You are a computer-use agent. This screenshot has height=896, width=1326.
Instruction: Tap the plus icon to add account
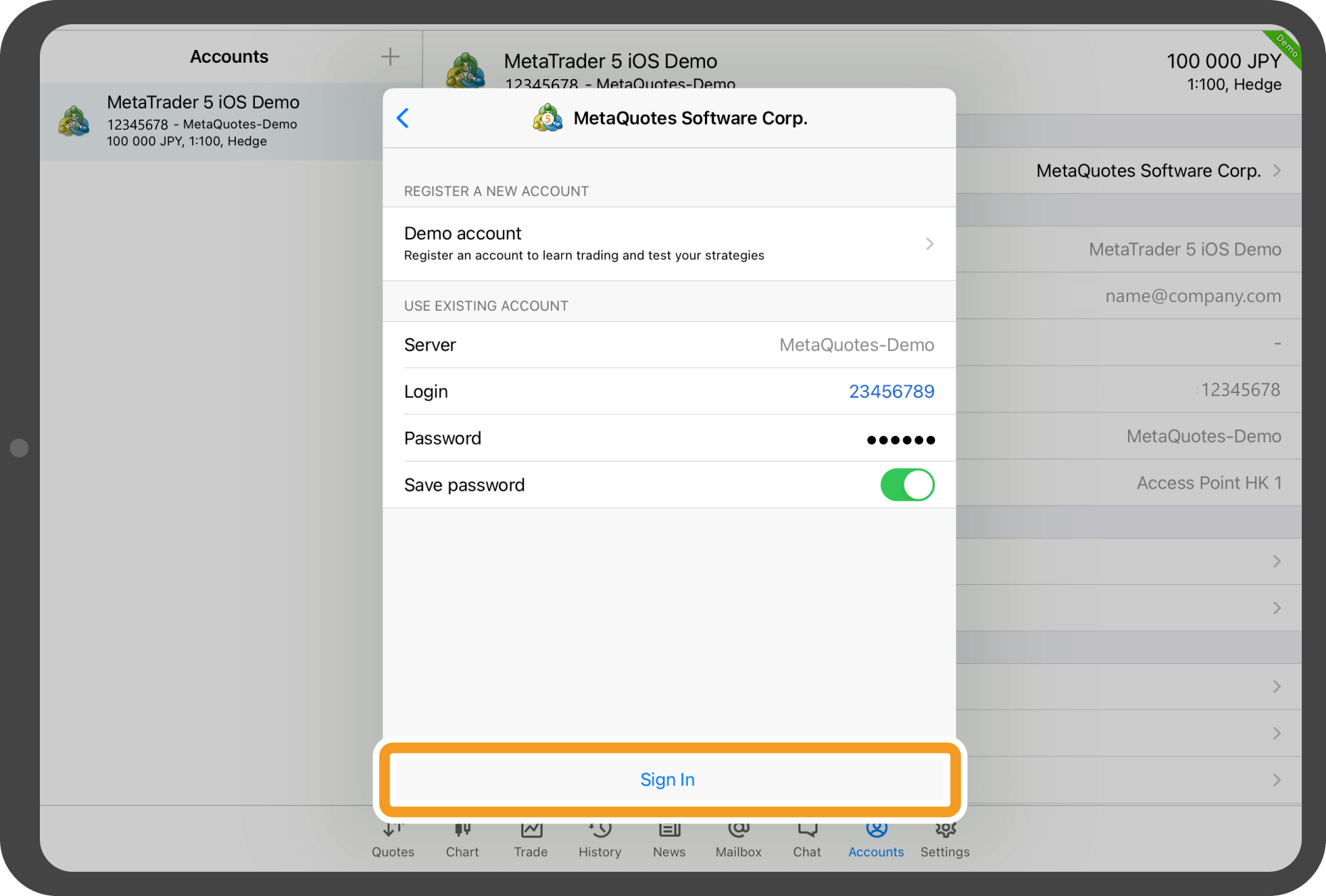click(390, 57)
